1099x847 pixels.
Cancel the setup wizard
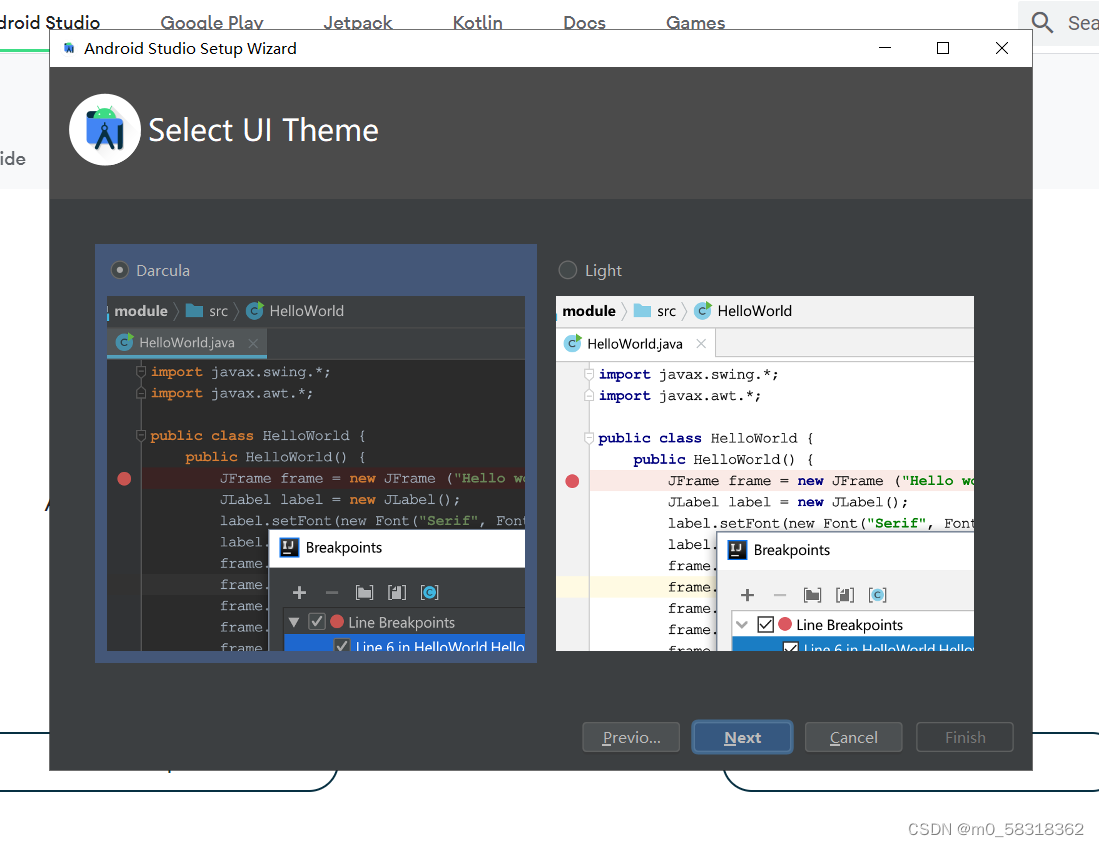[x=853, y=737]
